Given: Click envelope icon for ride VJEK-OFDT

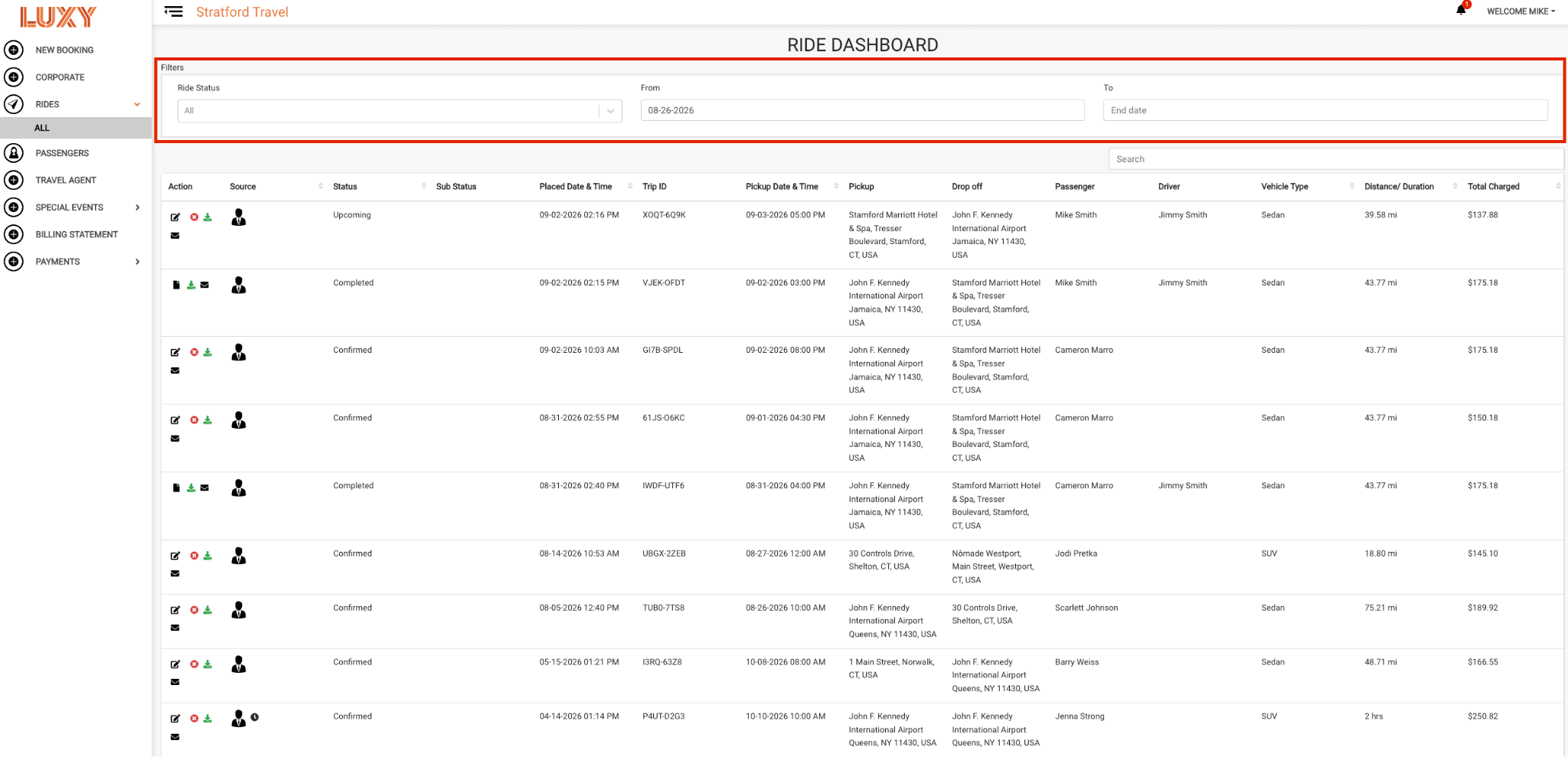Looking at the screenshot, I should (x=204, y=285).
